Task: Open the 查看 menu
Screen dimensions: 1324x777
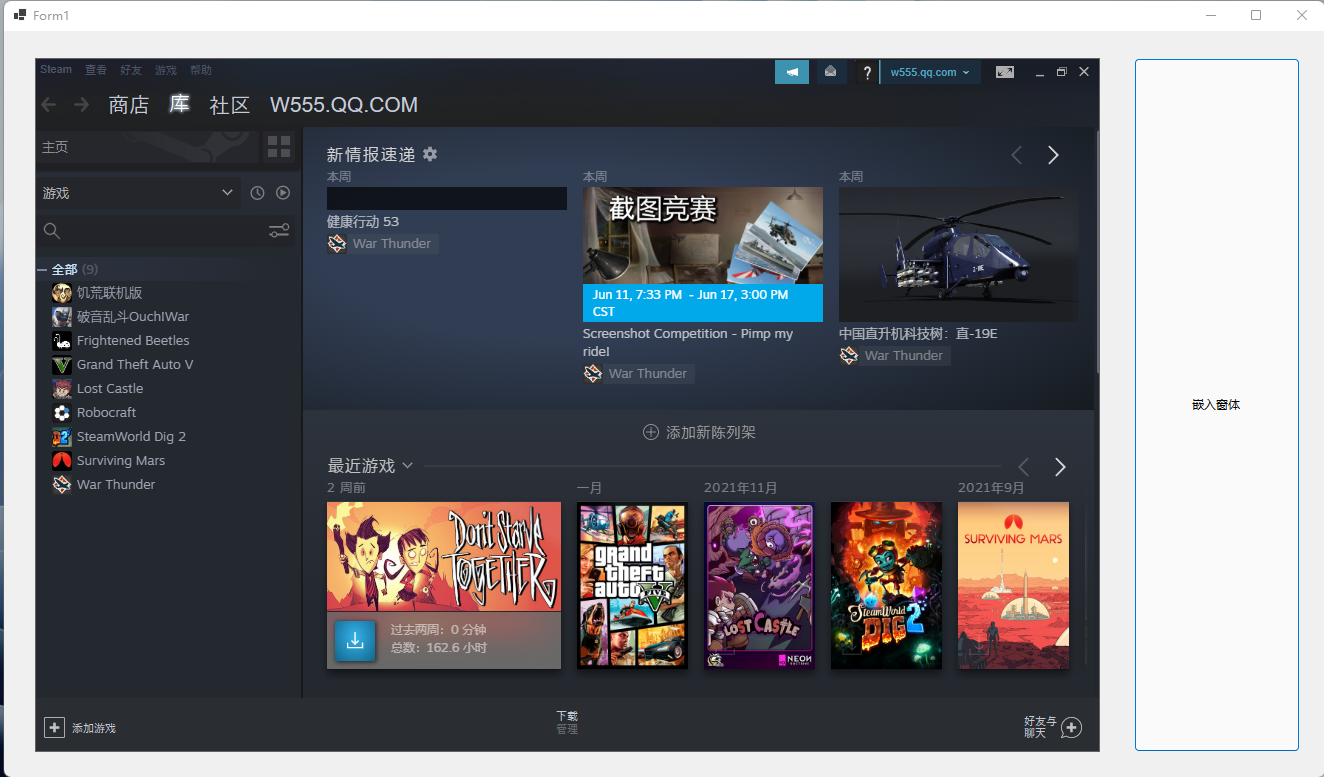Action: tap(96, 70)
